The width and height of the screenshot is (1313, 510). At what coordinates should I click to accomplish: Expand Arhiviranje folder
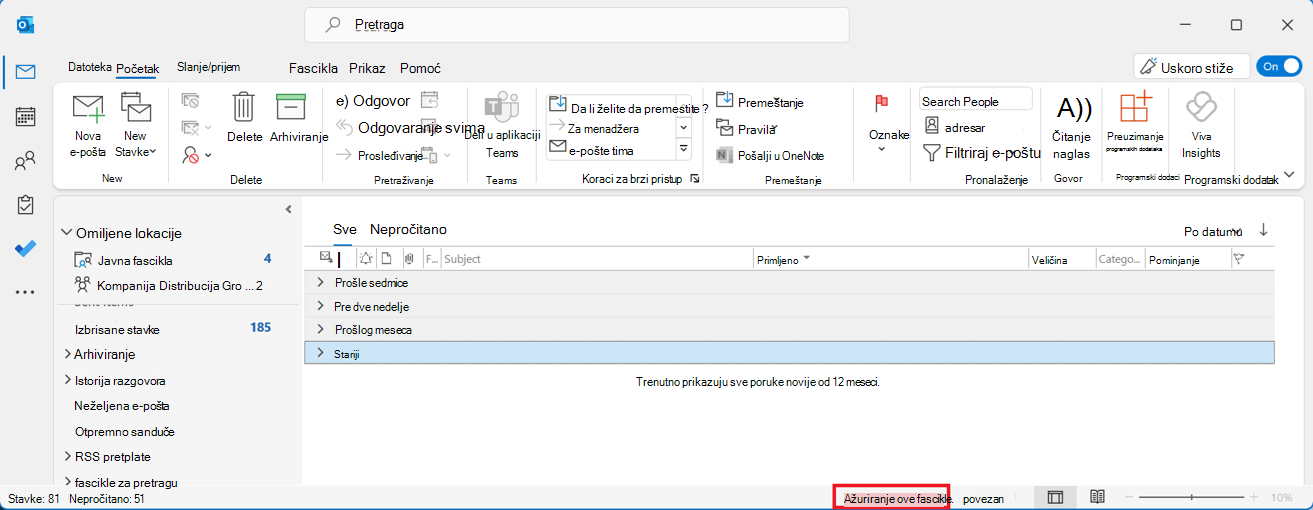coord(67,354)
